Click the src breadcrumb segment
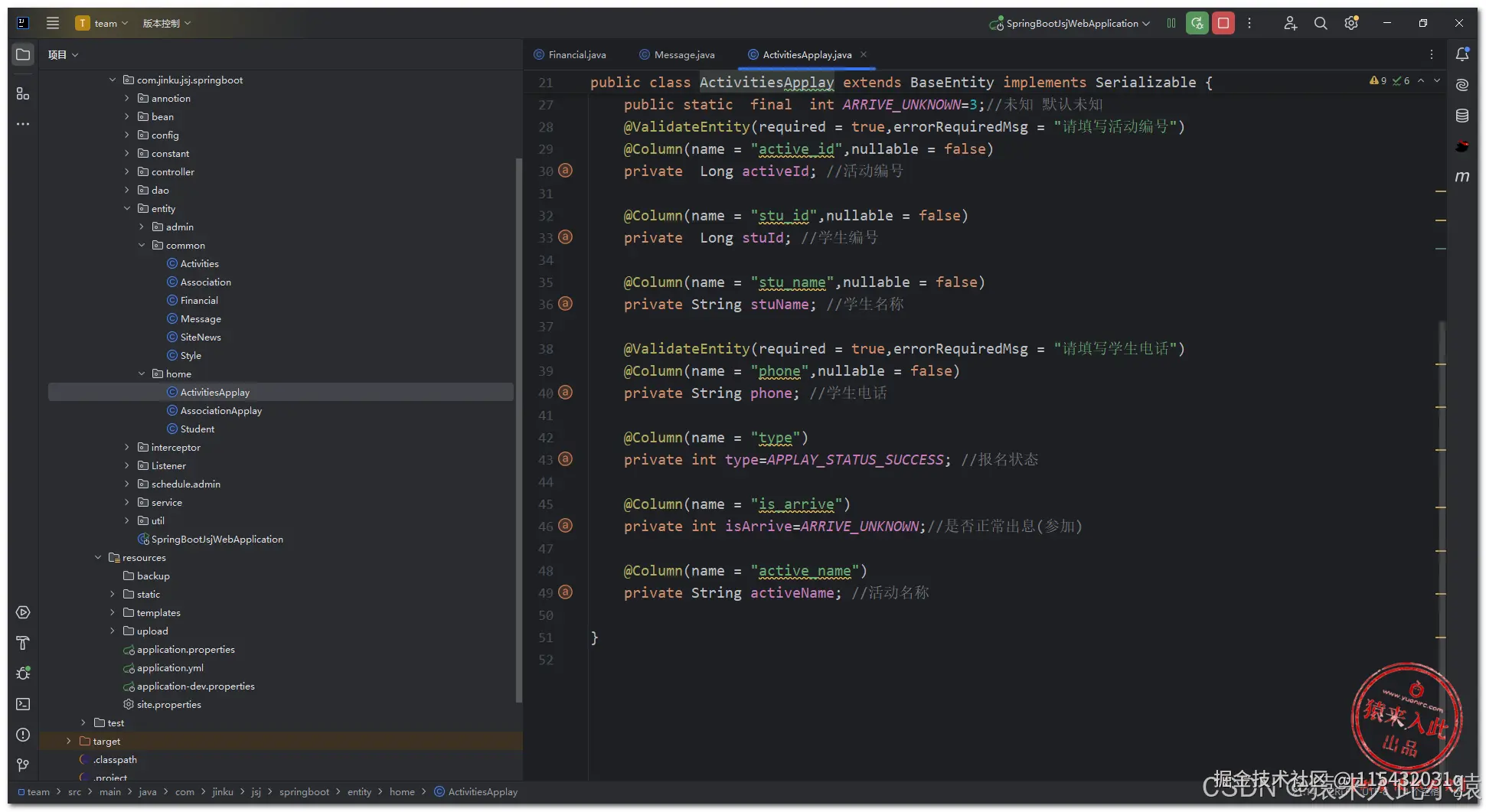The width and height of the screenshot is (1486, 812). pyautogui.click(x=74, y=791)
